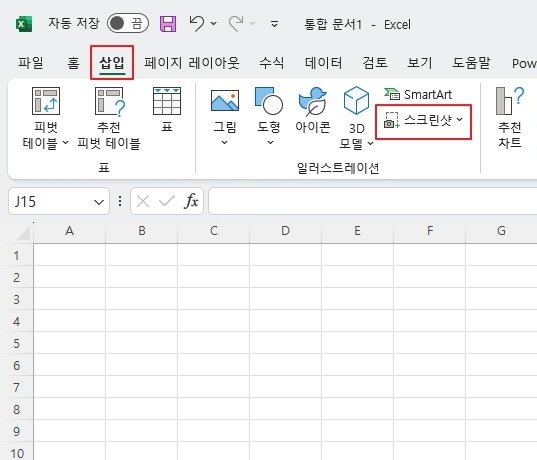The image size is (537, 460).
Task: Switch to the 페이지 레이아웃 tab
Action: [191, 63]
